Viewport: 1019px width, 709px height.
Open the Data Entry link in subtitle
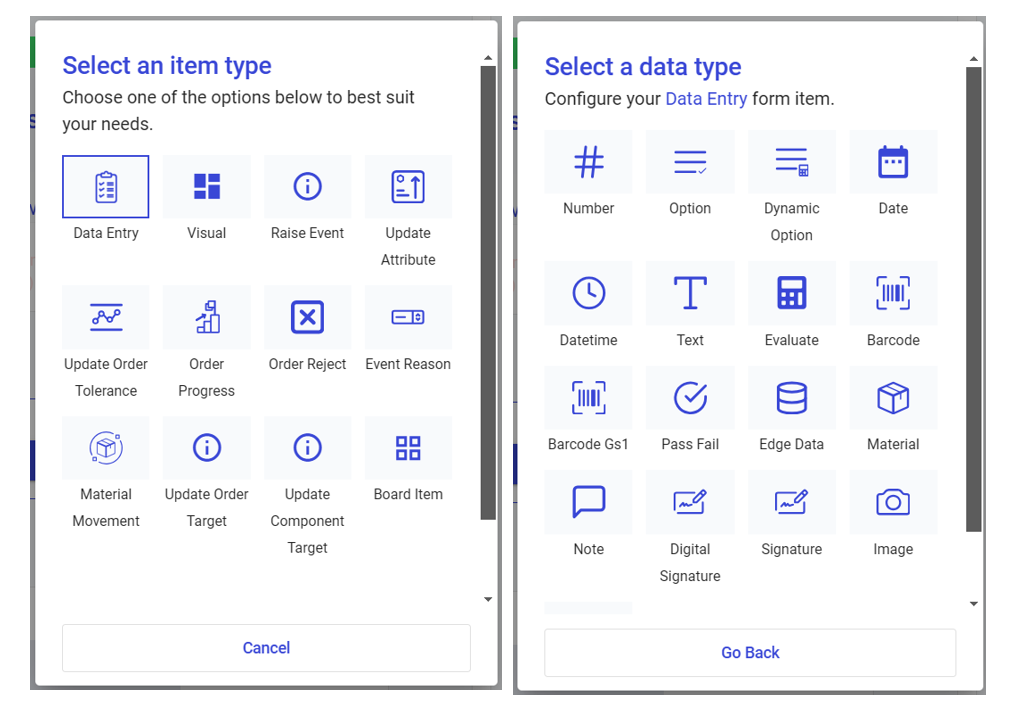[x=706, y=99]
